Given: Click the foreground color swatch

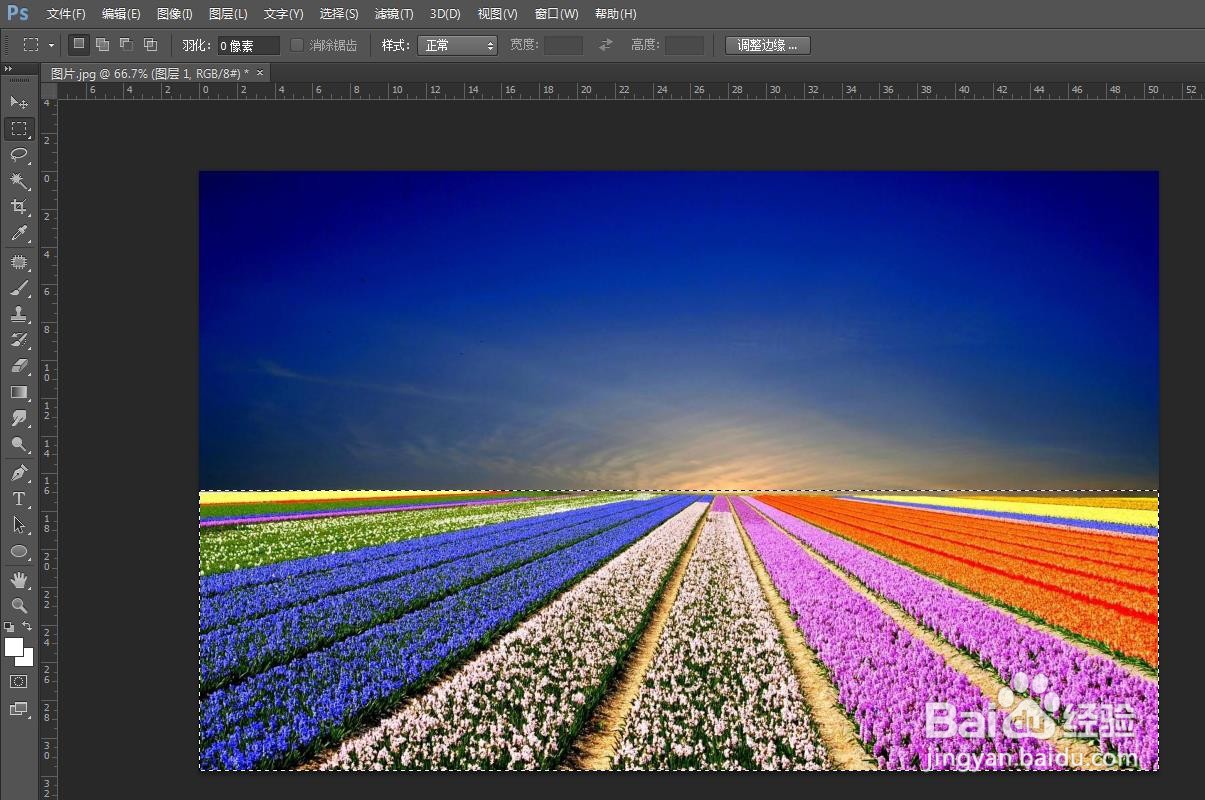Looking at the screenshot, I should 14,647.
